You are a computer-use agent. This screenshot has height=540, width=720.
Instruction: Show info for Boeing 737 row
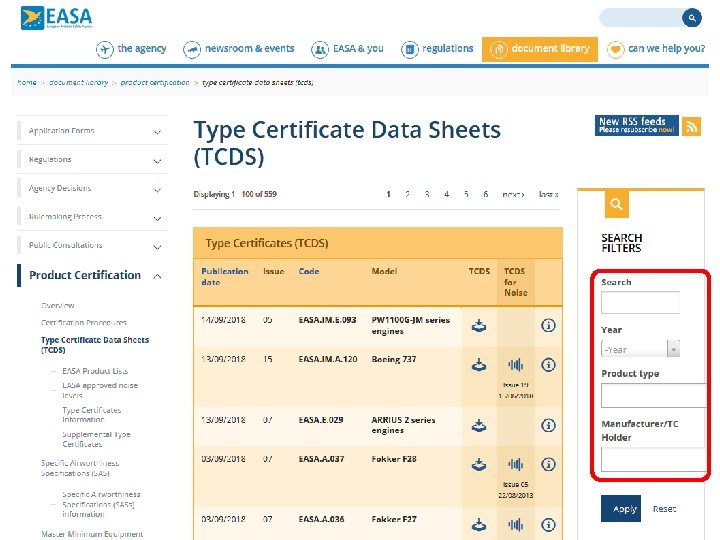pyautogui.click(x=548, y=365)
